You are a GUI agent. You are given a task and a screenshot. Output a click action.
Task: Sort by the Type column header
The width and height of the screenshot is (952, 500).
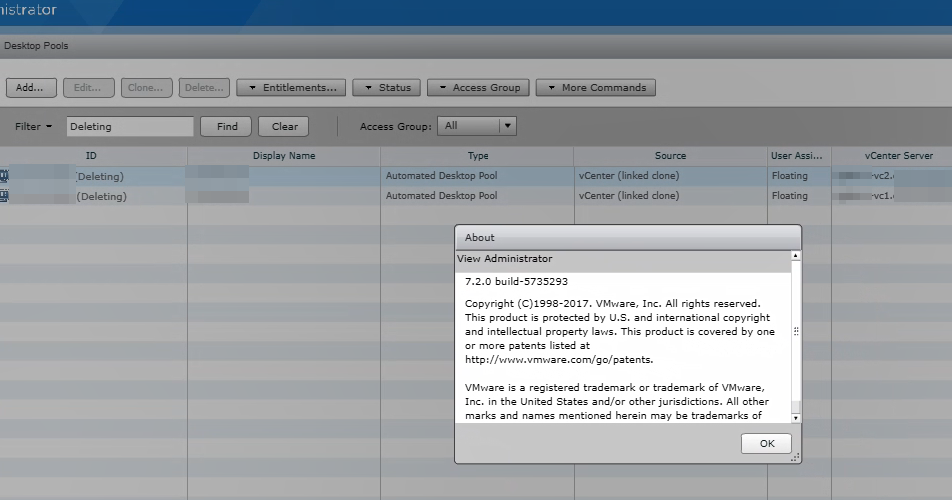tap(478, 156)
